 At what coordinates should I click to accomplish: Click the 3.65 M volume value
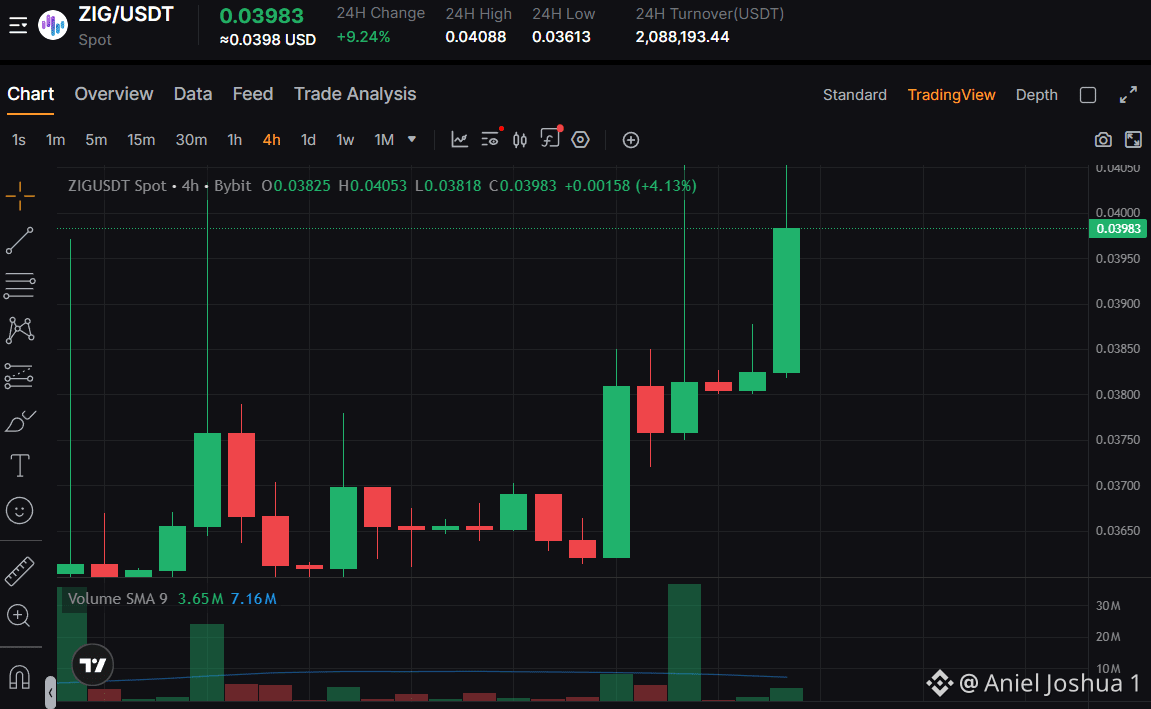[200, 599]
